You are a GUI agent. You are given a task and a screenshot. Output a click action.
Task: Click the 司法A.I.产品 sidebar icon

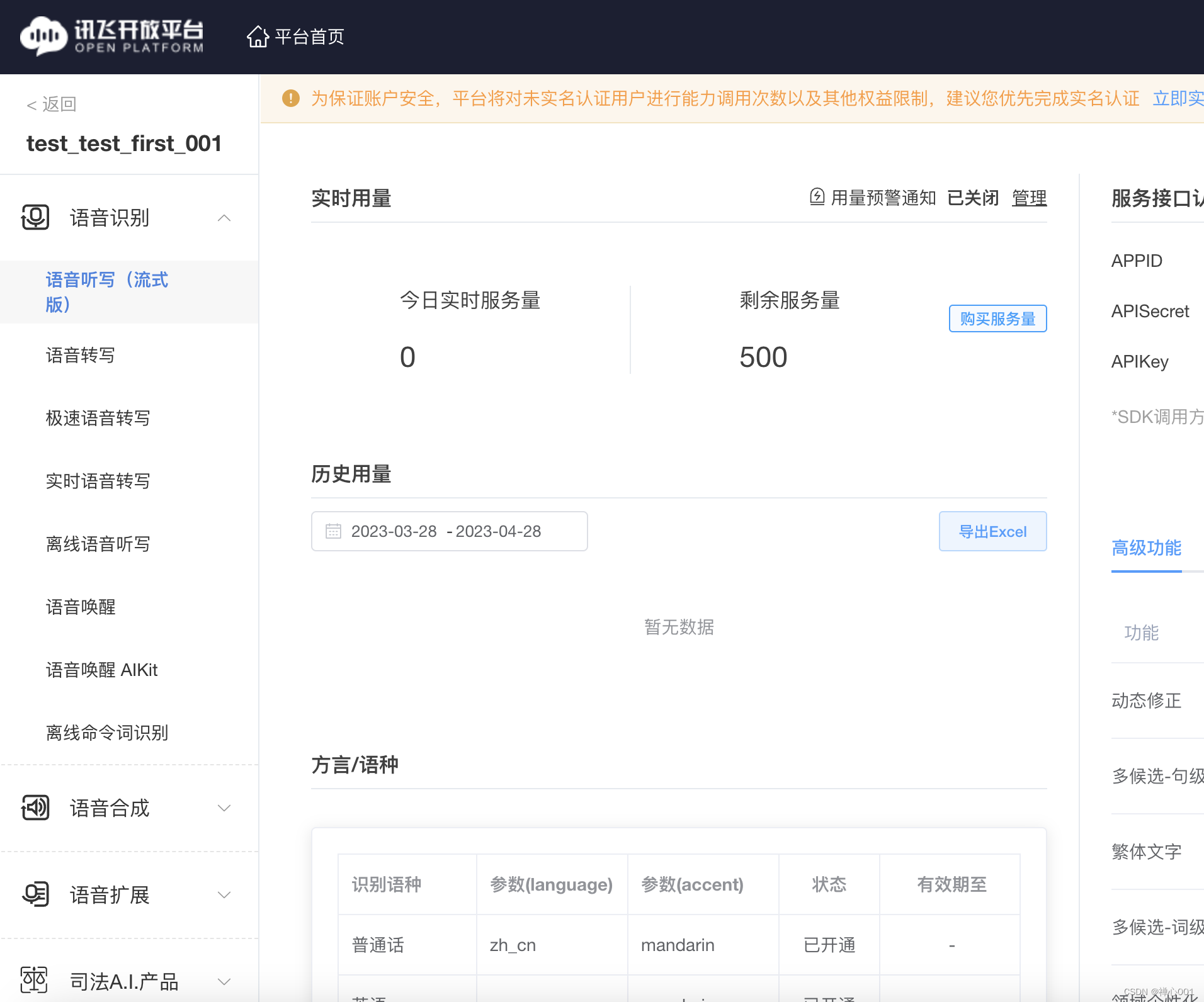pyautogui.click(x=35, y=979)
